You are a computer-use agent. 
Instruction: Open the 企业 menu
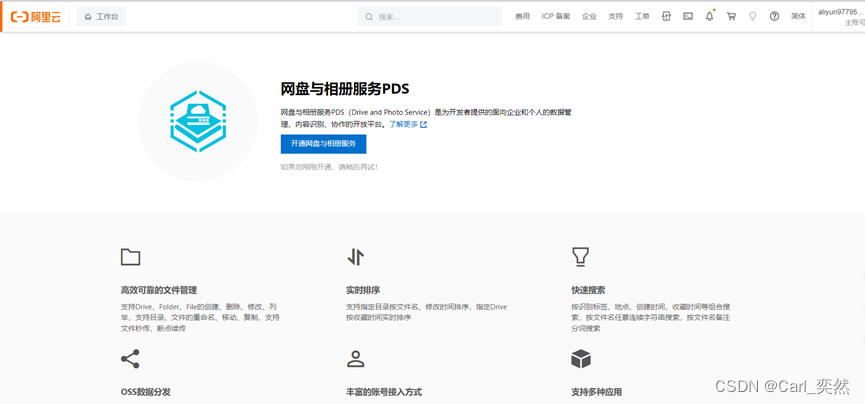click(589, 17)
